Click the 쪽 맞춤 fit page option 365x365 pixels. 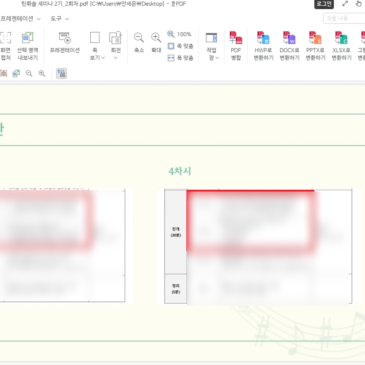180,46
